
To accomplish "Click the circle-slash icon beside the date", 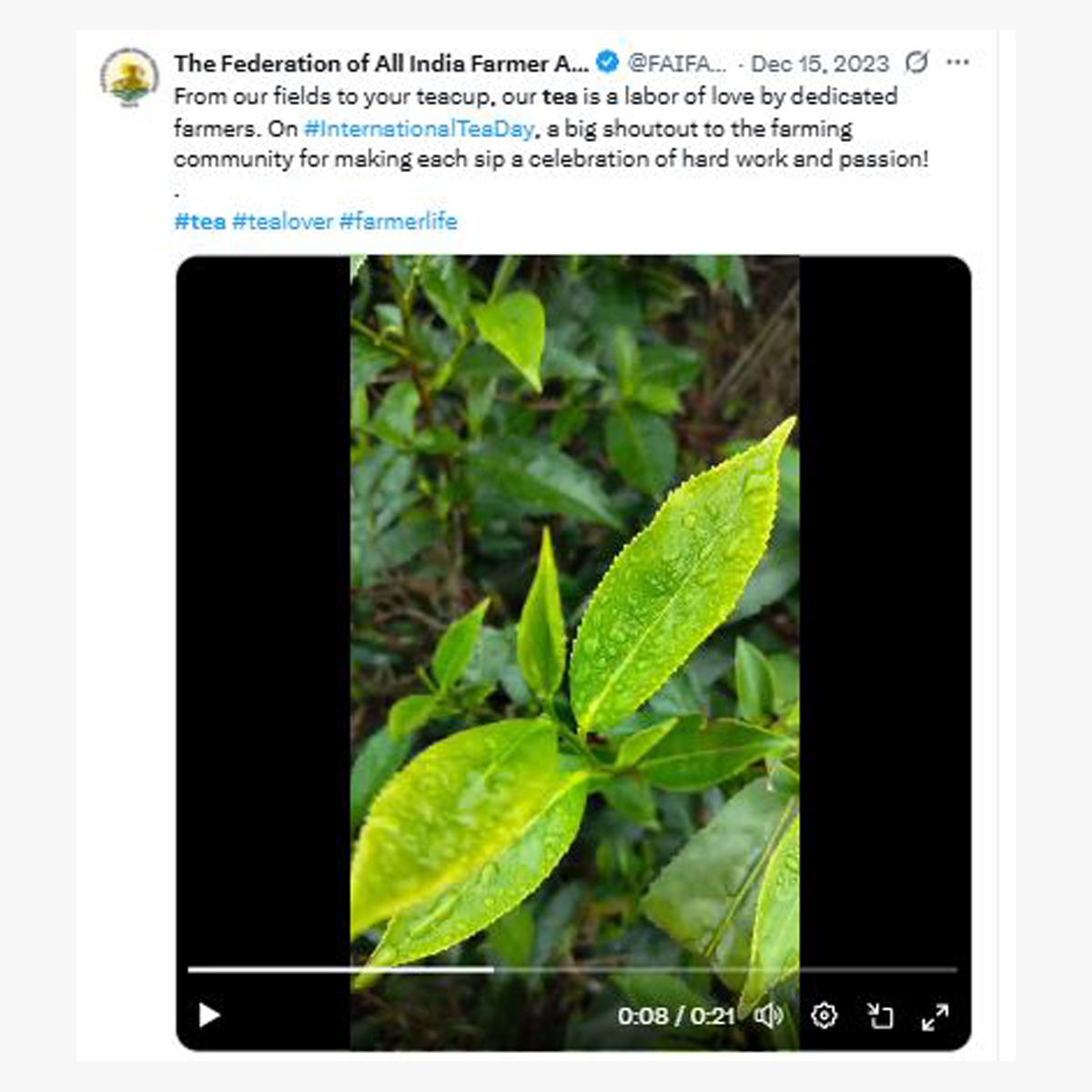I will 916,62.
